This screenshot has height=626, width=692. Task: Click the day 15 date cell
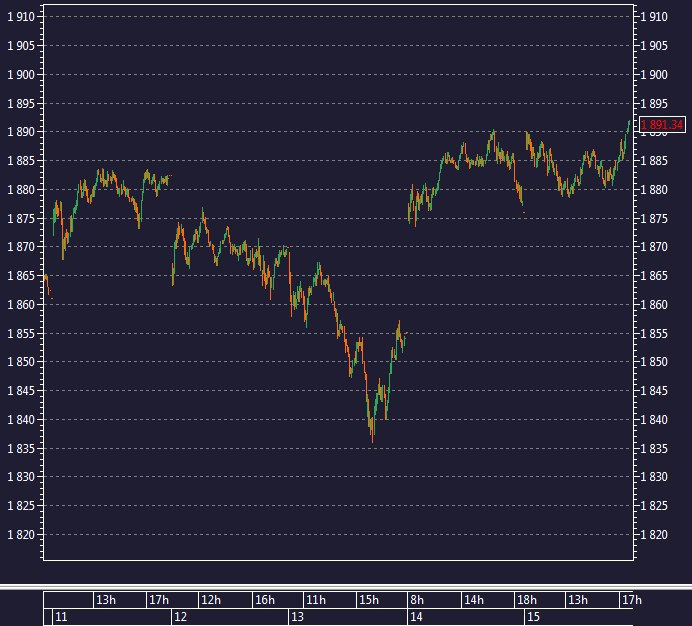579,617
